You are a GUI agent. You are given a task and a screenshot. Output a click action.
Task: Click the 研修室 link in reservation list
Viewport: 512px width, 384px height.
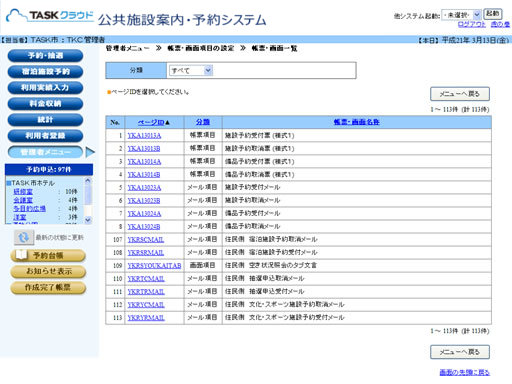pos(23,192)
